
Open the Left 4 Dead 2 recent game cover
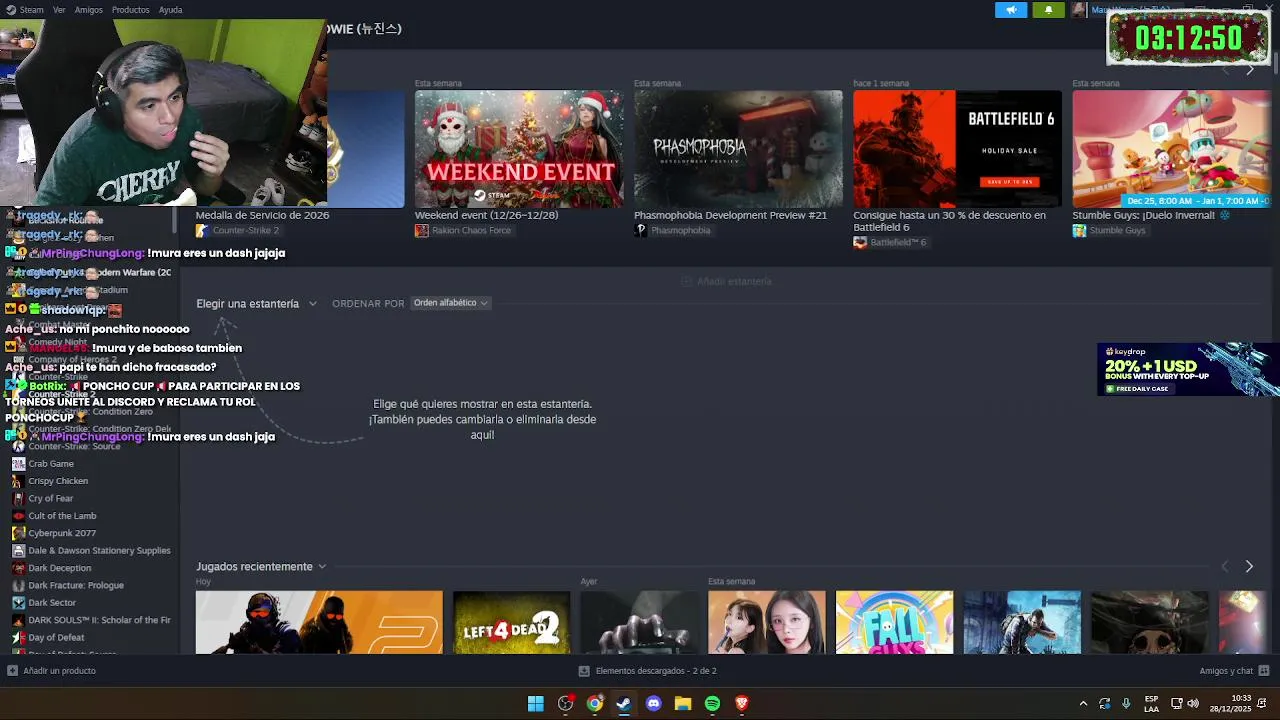tap(511, 622)
